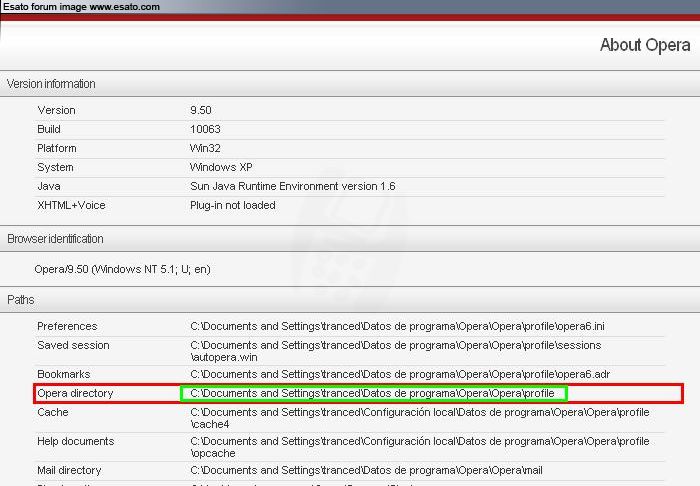This screenshot has width=700, height=486.
Task: Click the Opera directory row label
Action: tap(75, 393)
